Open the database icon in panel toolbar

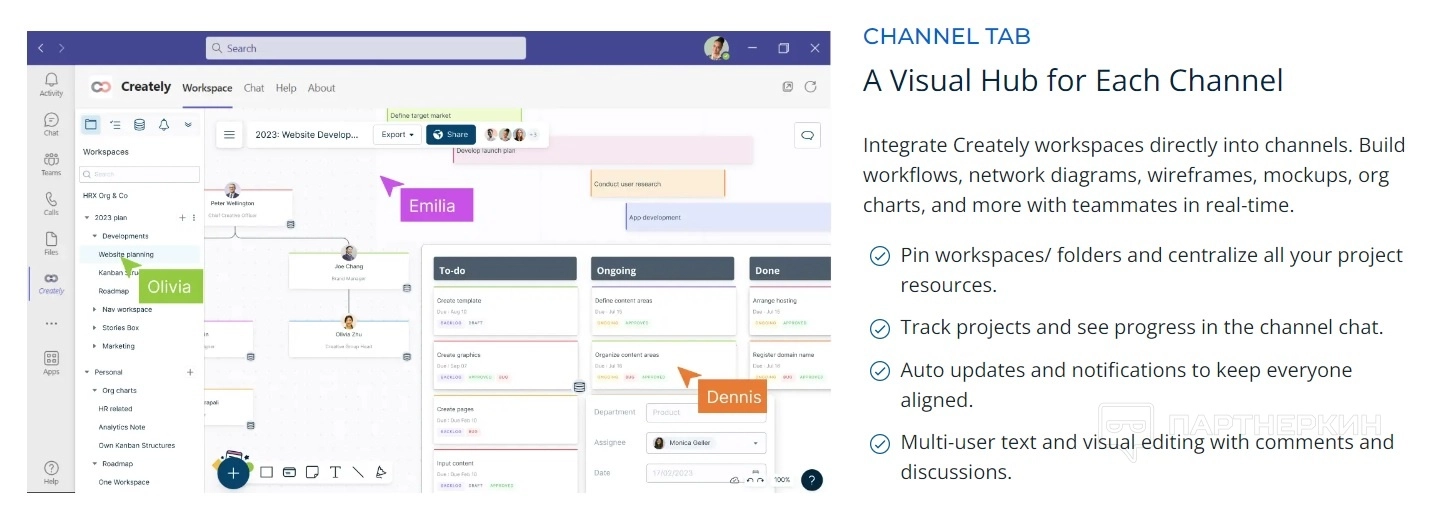(139, 125)
